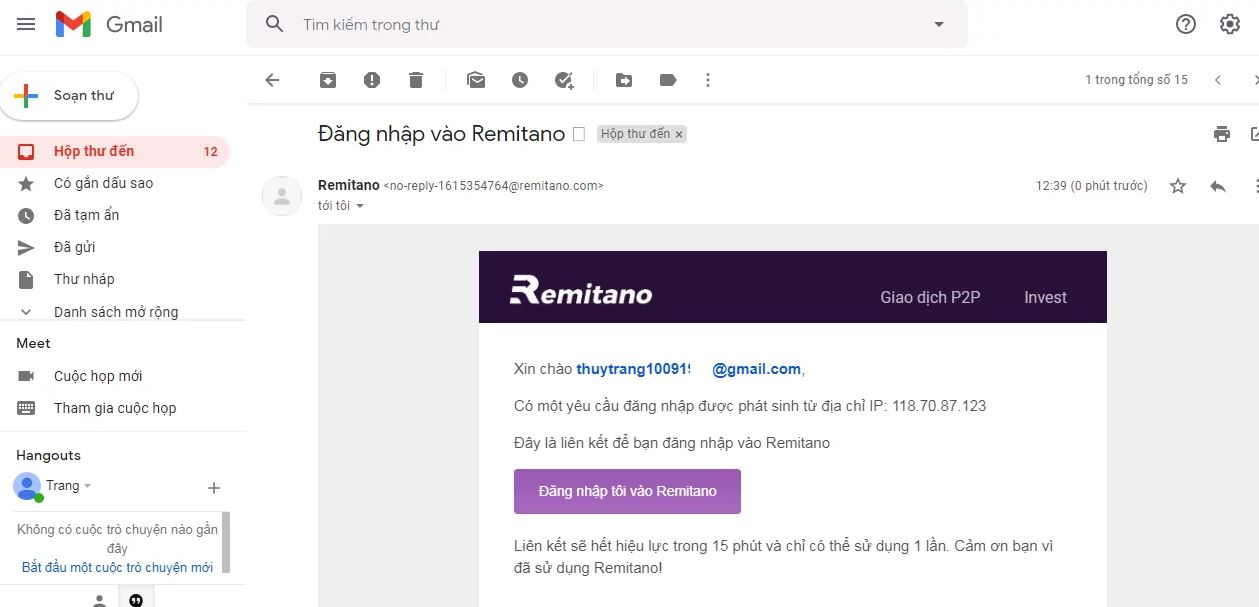The image size is (1259, 607).
Task: Open the Hangouts conversations quote icon
Action: click(136, 600)
